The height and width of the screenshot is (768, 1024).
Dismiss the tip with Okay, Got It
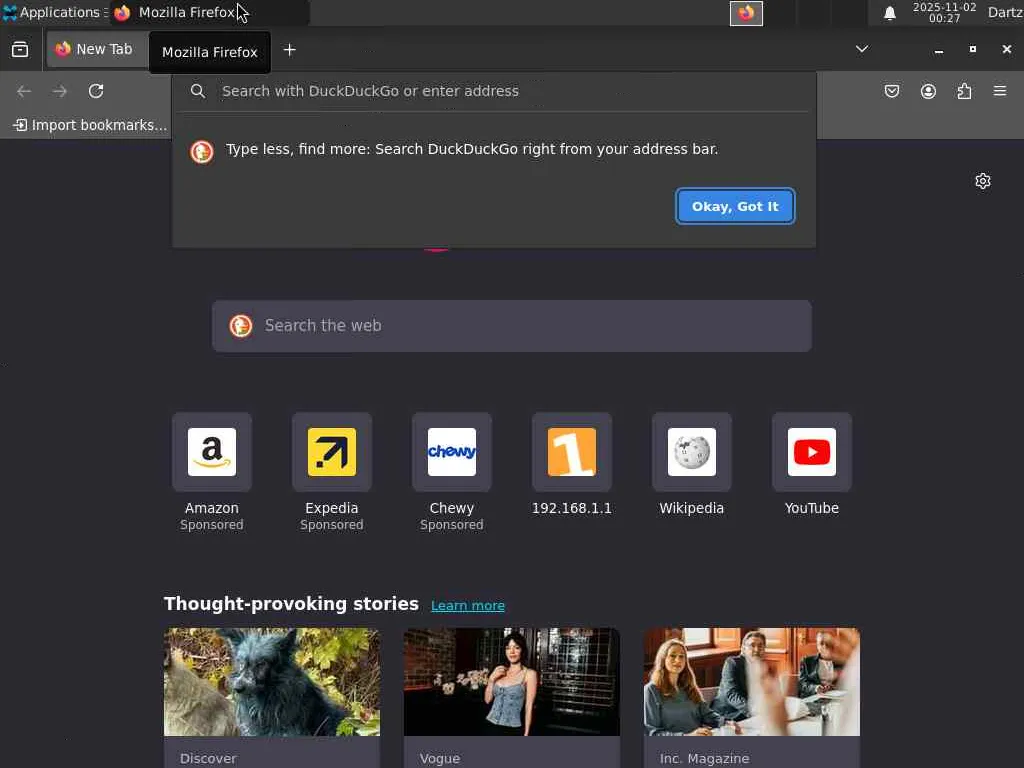tap(735, 206)
